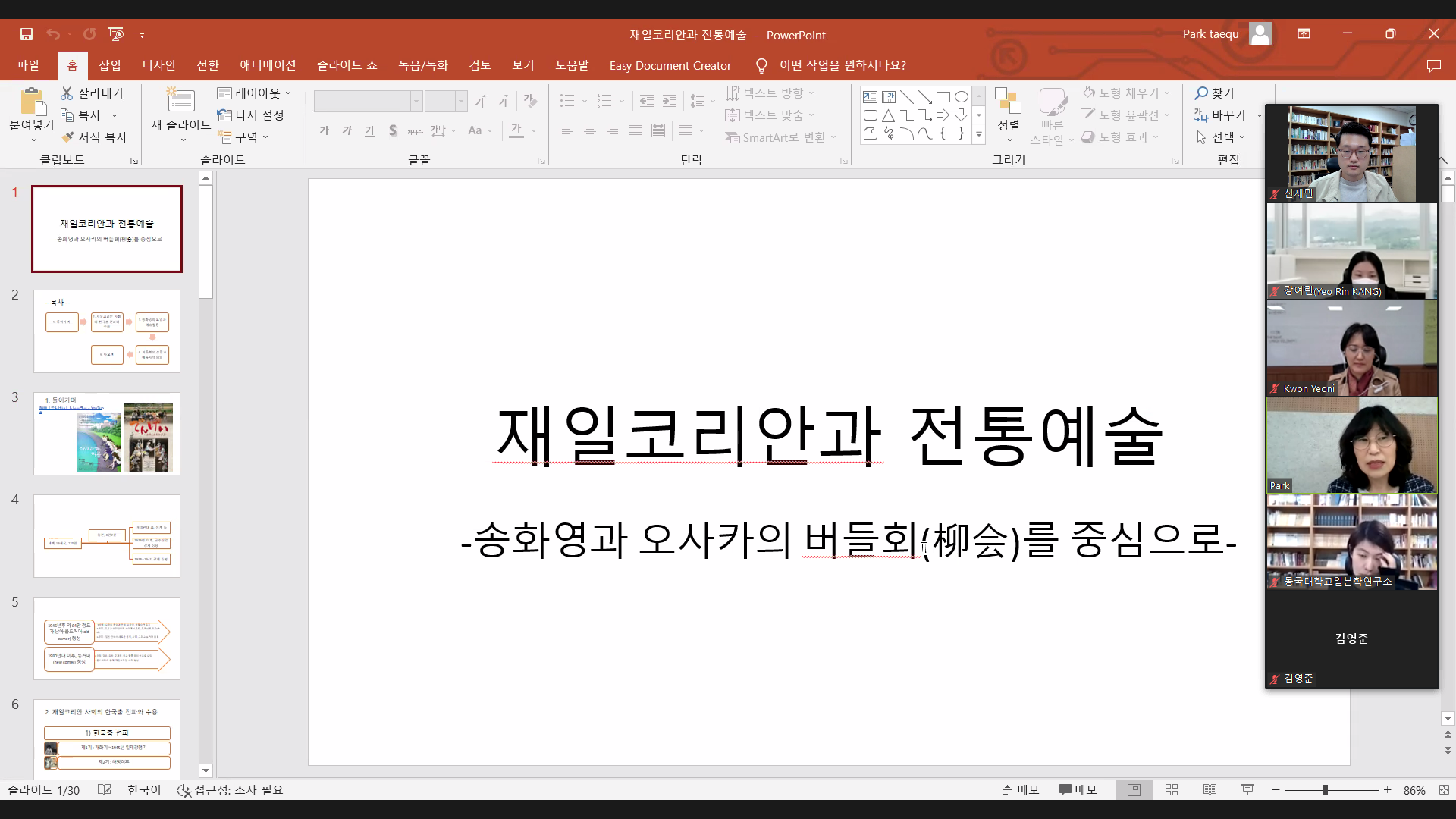This screenshot has width=1456, height=819.
Task: Click Replace (바꾸기) button
Action: pyautogui.click(x=1221, y=115)
